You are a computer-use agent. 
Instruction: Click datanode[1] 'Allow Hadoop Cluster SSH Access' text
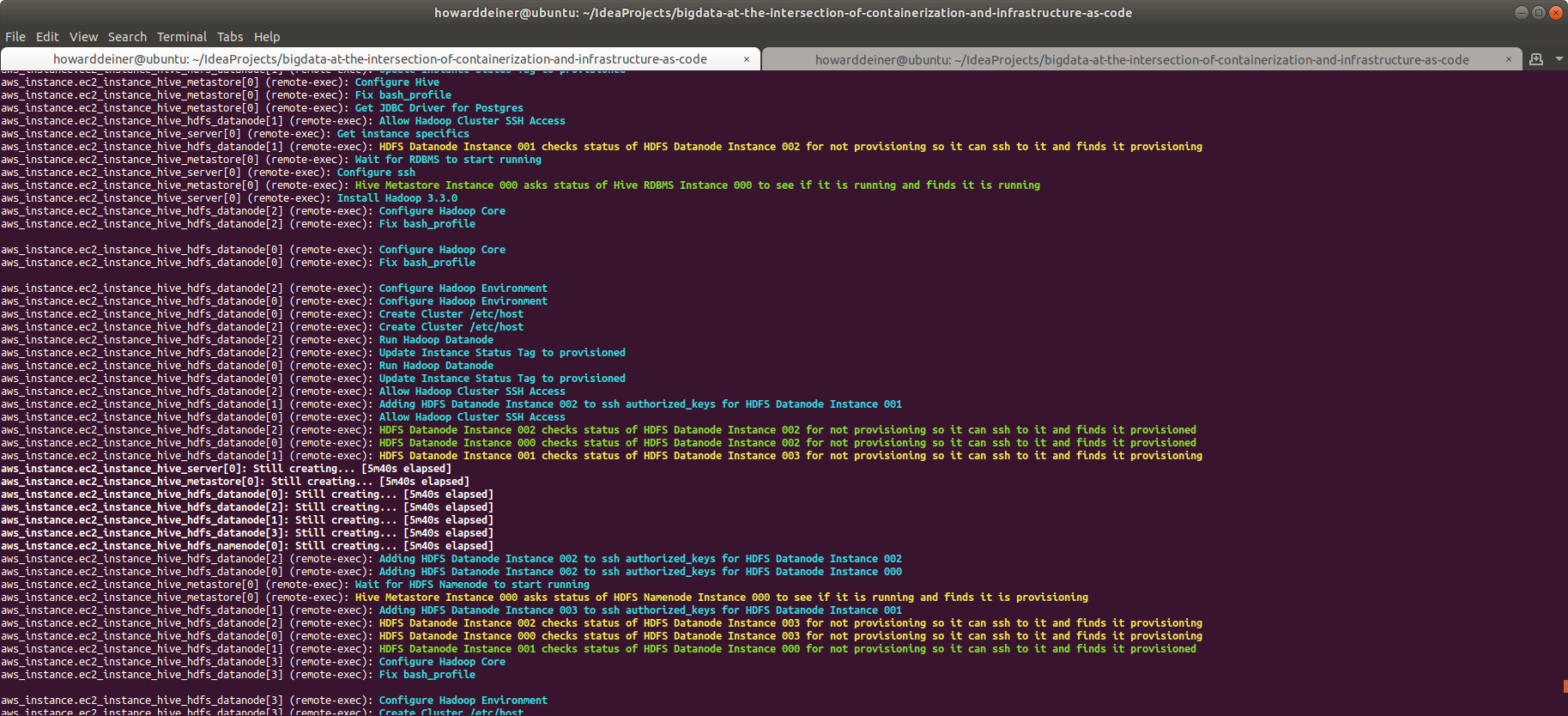(x=472, y=121)
